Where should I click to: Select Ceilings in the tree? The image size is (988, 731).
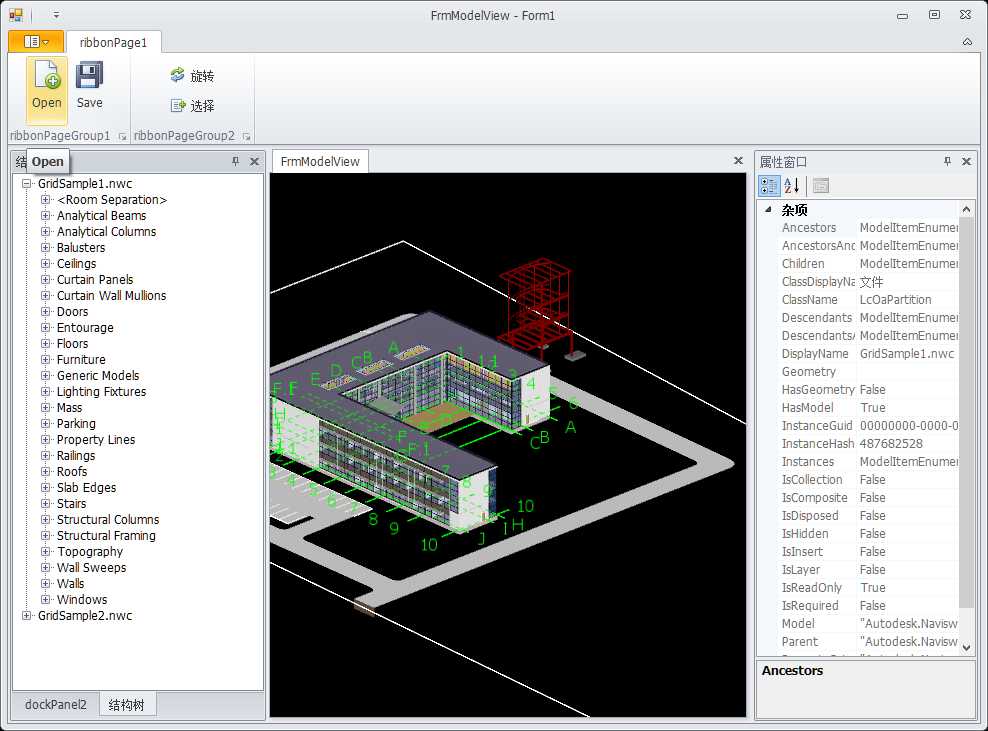click(76, 263)
